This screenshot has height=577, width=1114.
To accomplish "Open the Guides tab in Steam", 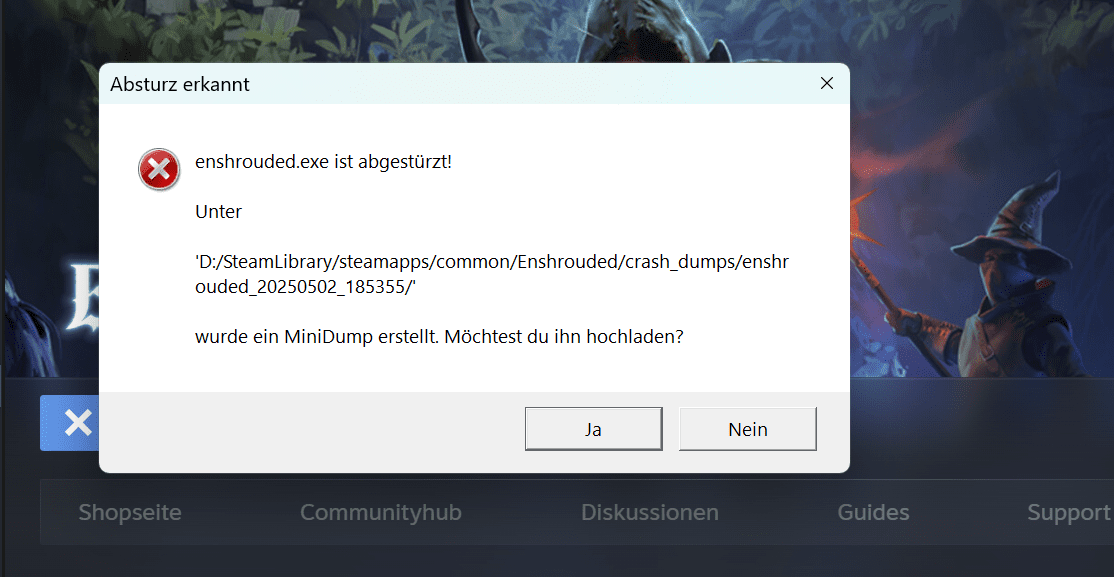I will 873,512.
